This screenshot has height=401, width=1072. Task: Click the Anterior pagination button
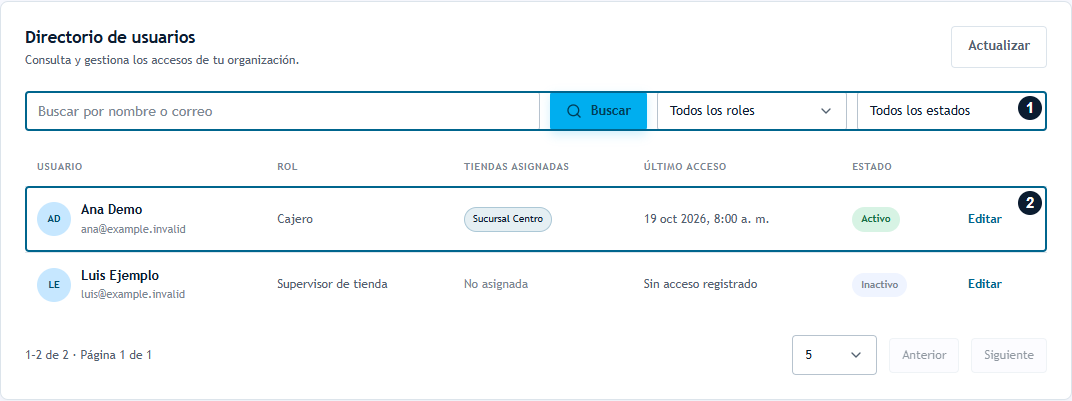tap(924, 355)
